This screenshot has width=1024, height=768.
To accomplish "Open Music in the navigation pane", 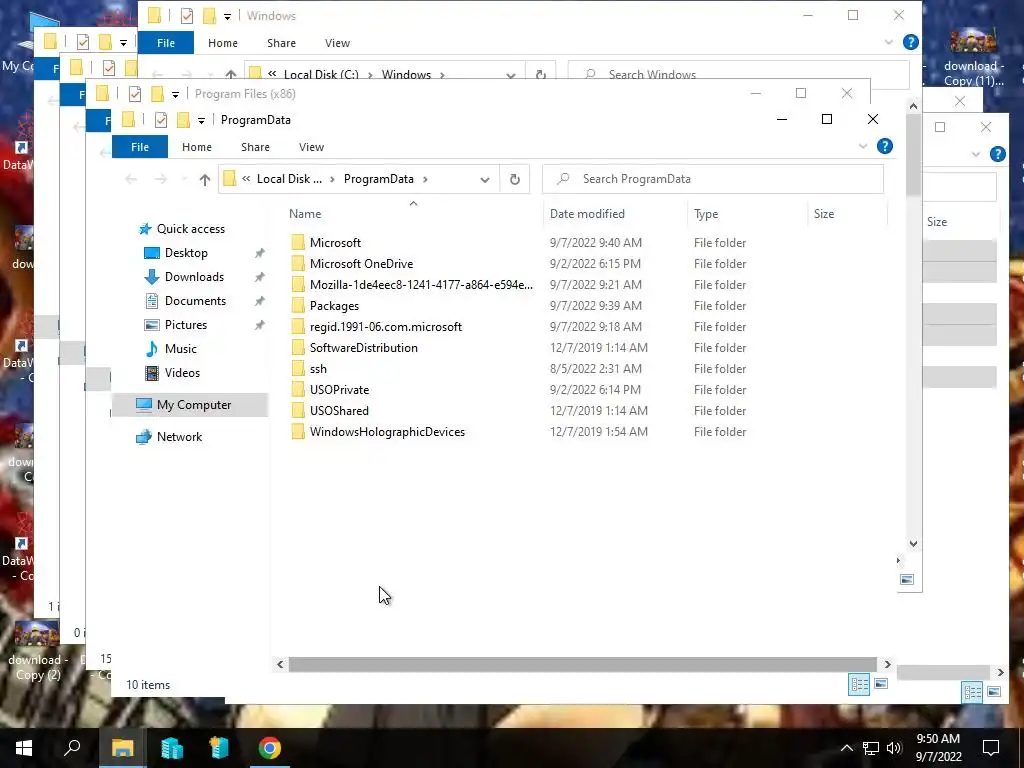I will [180, 349].
